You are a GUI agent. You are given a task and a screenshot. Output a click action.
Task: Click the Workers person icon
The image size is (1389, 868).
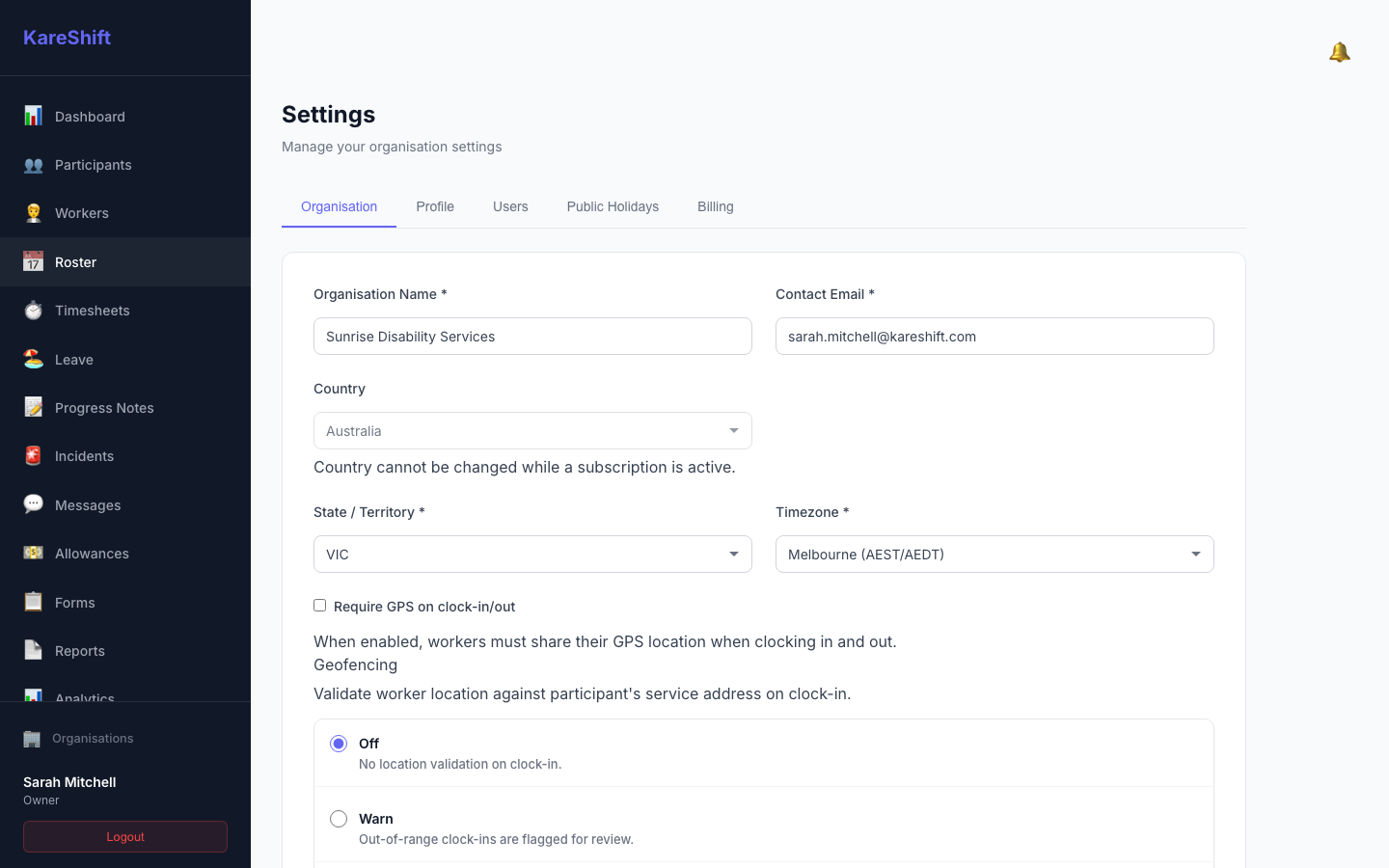[33, 213]
